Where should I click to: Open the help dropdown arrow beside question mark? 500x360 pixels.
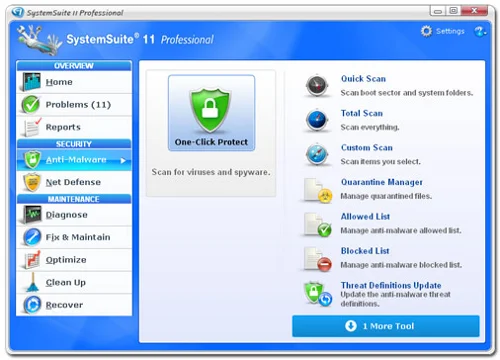pyautogui.click(x=485, y=33)
